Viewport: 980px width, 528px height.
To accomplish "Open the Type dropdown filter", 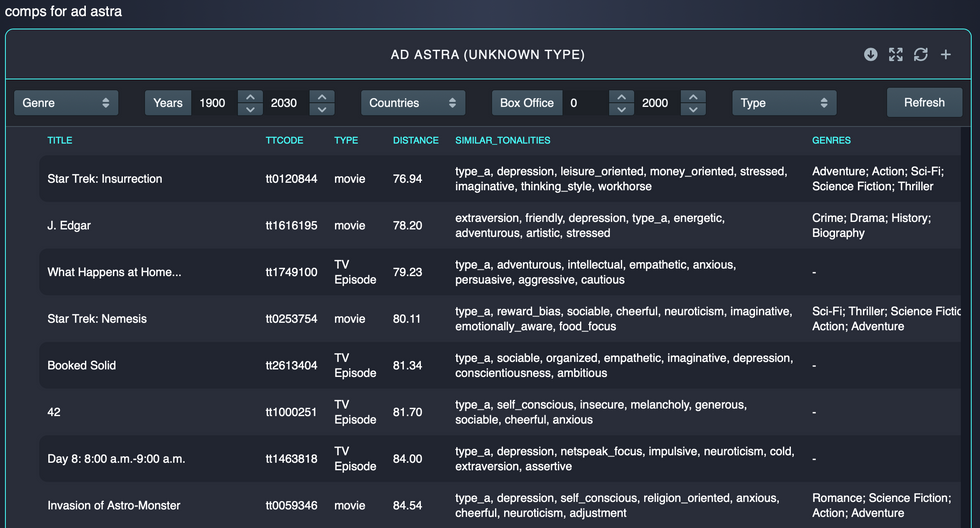I will click(x=784, y=102).
